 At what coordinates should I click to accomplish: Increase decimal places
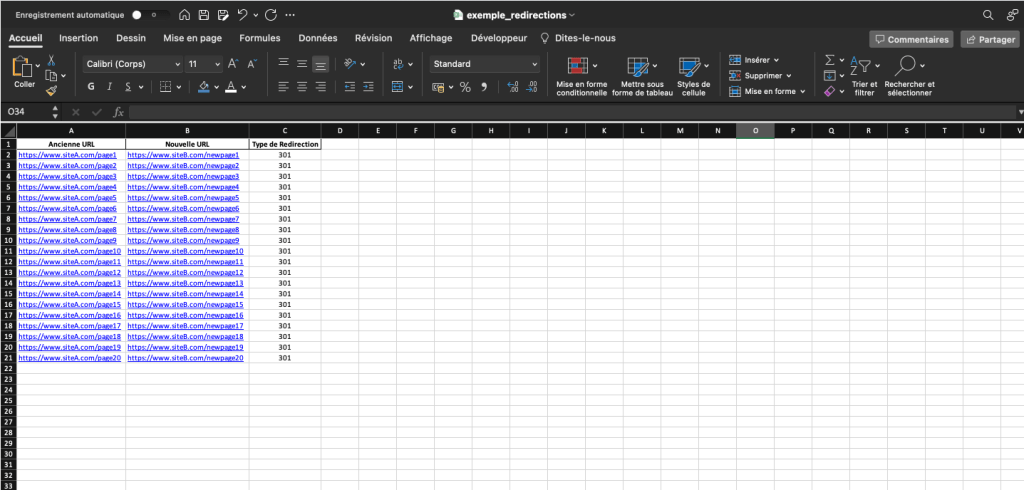click(513, 87)
